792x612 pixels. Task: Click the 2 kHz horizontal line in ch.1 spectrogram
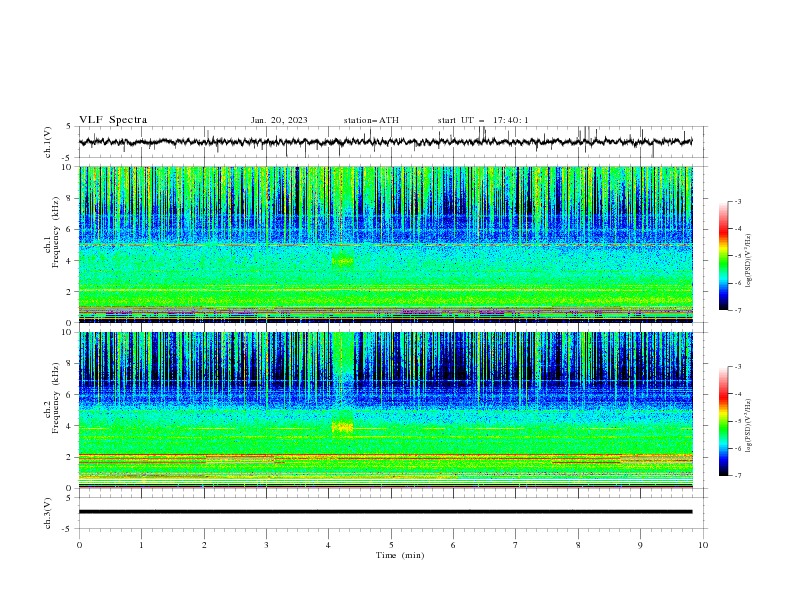point(385,290)
